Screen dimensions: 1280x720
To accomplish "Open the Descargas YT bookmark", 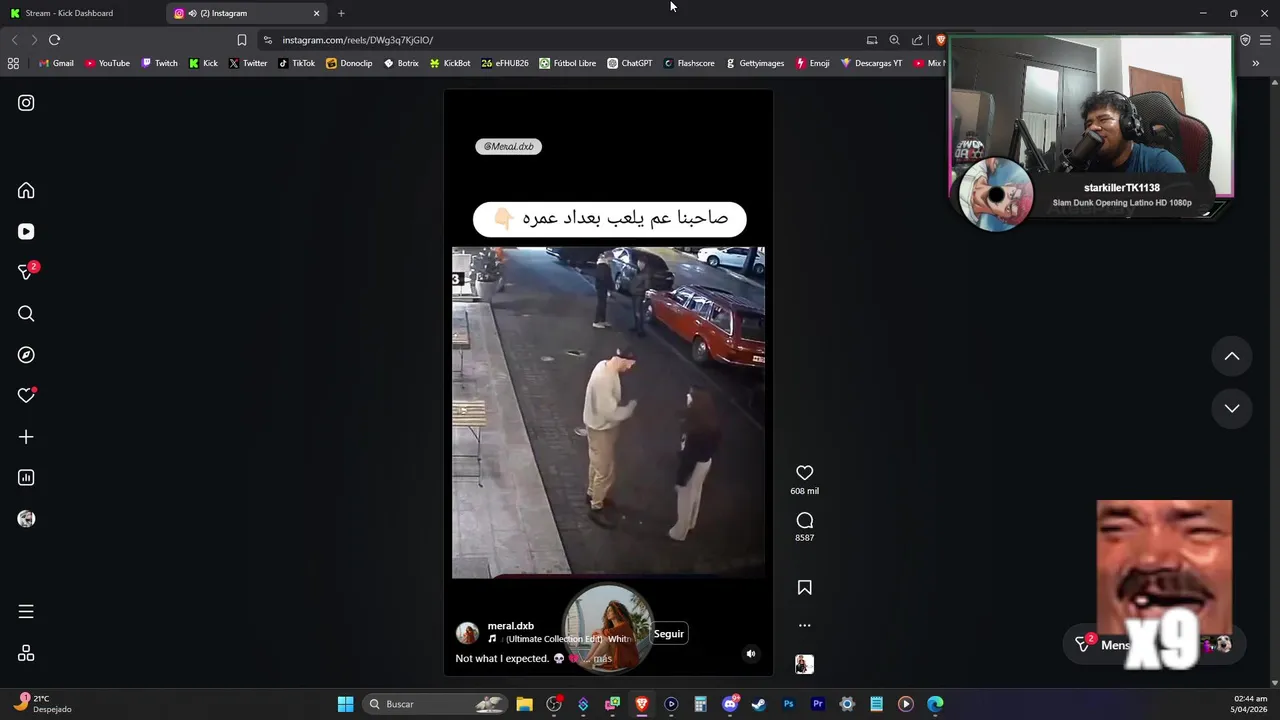I will (x=872, y=63).
